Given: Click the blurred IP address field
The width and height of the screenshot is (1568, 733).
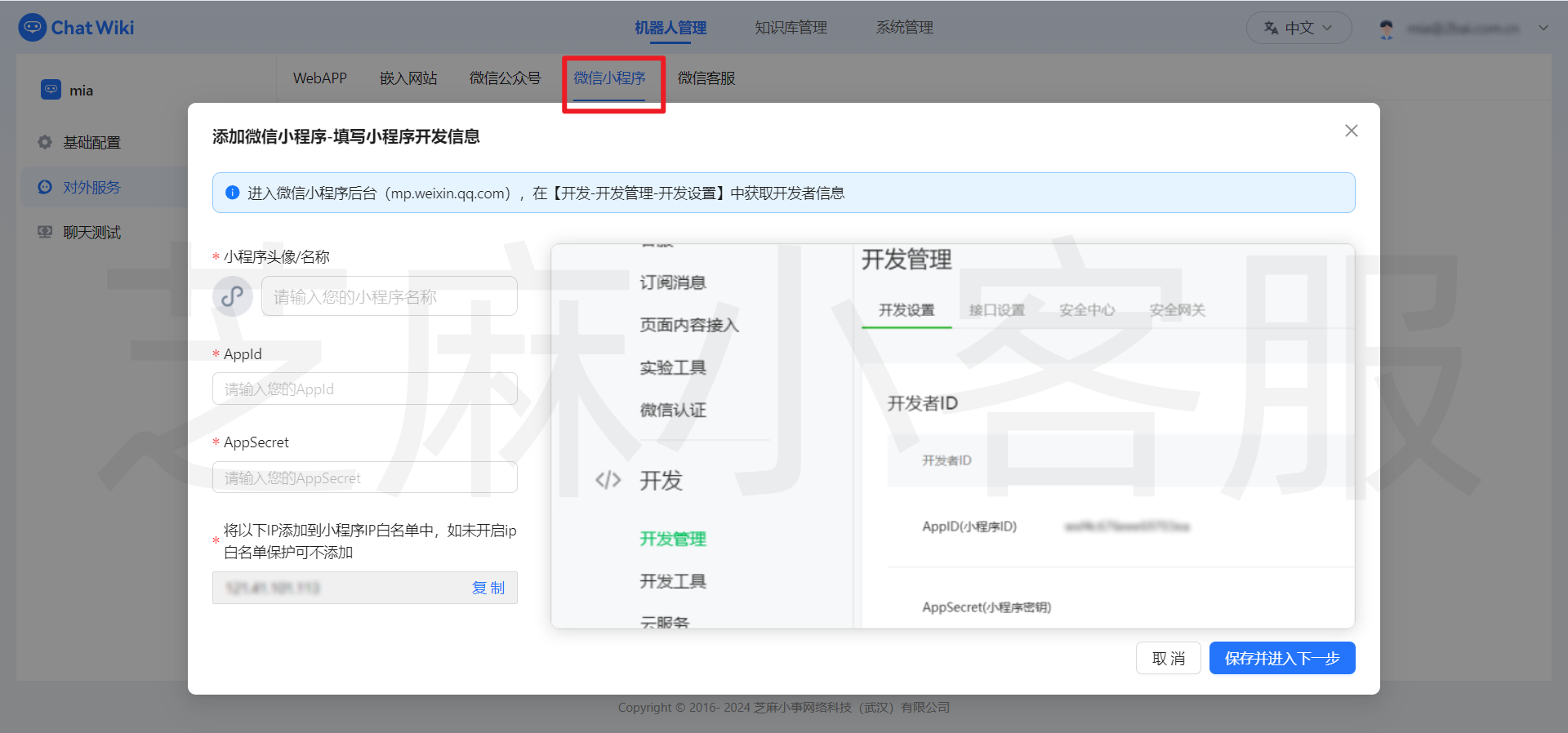Looking at the screenshot, I should point(365,588).
